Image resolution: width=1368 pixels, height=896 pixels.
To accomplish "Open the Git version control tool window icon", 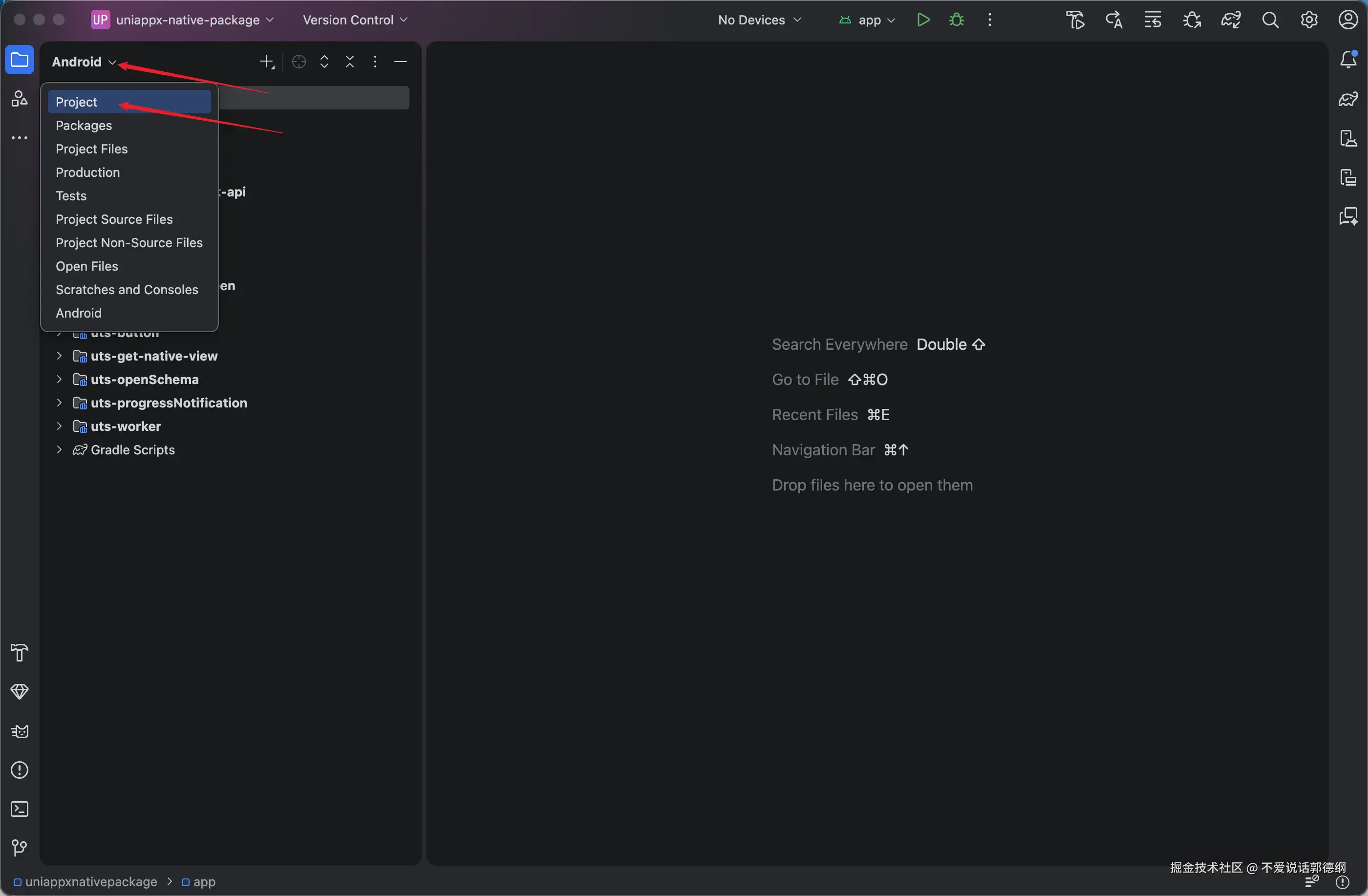I will (20, 848).
